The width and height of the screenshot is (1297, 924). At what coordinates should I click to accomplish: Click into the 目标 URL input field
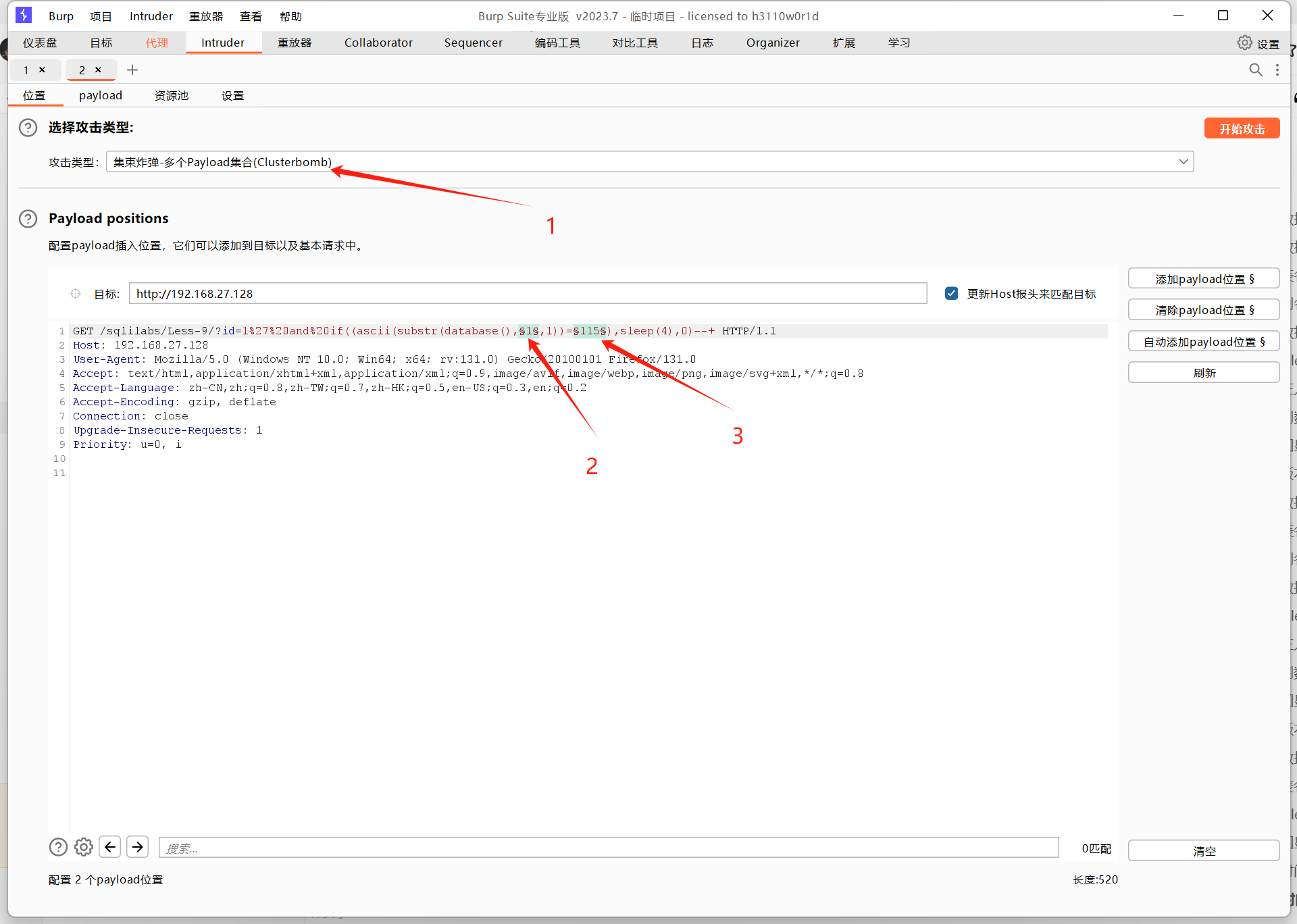click(527, 294)
